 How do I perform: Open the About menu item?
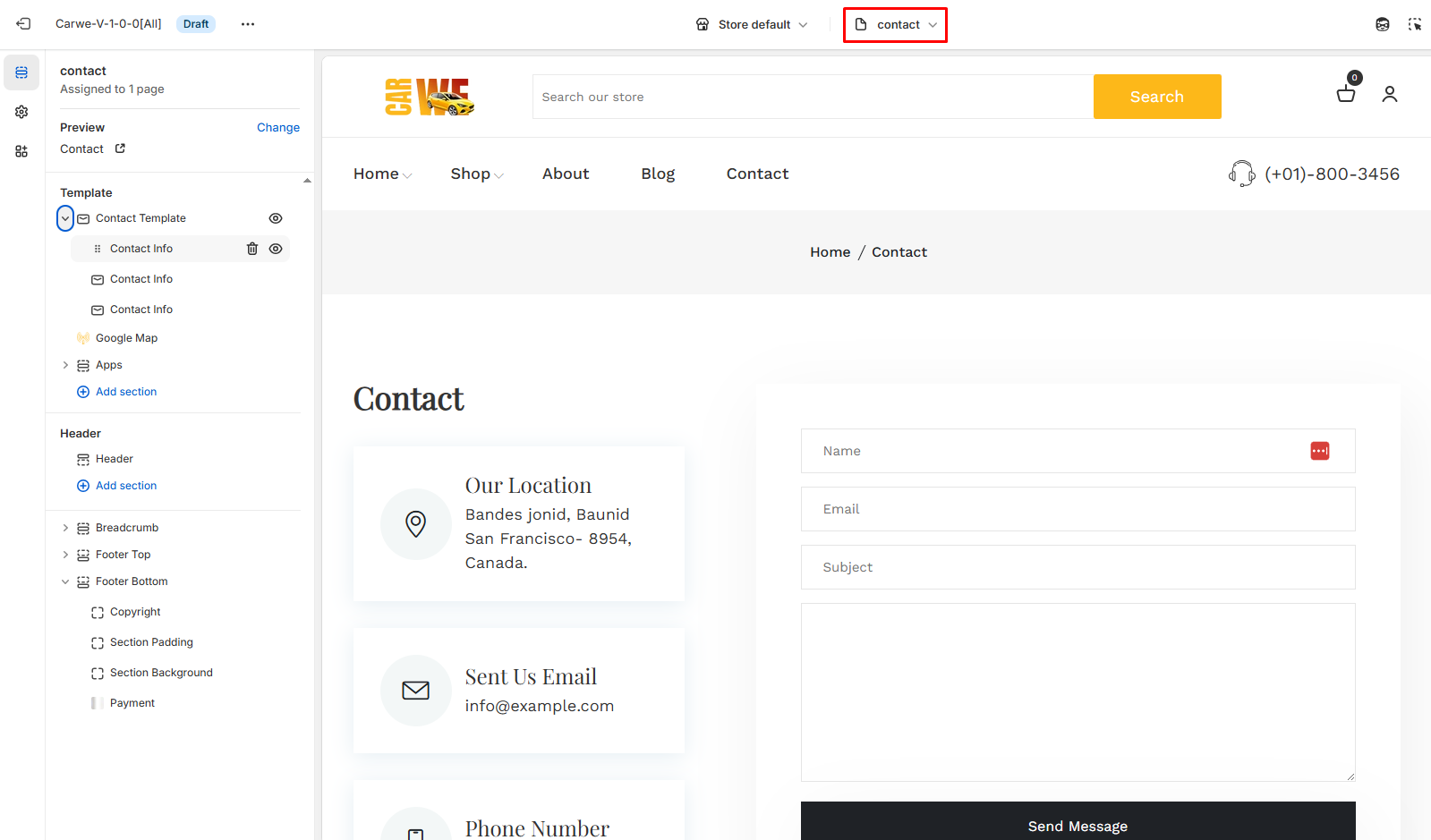tap(566, 174)
